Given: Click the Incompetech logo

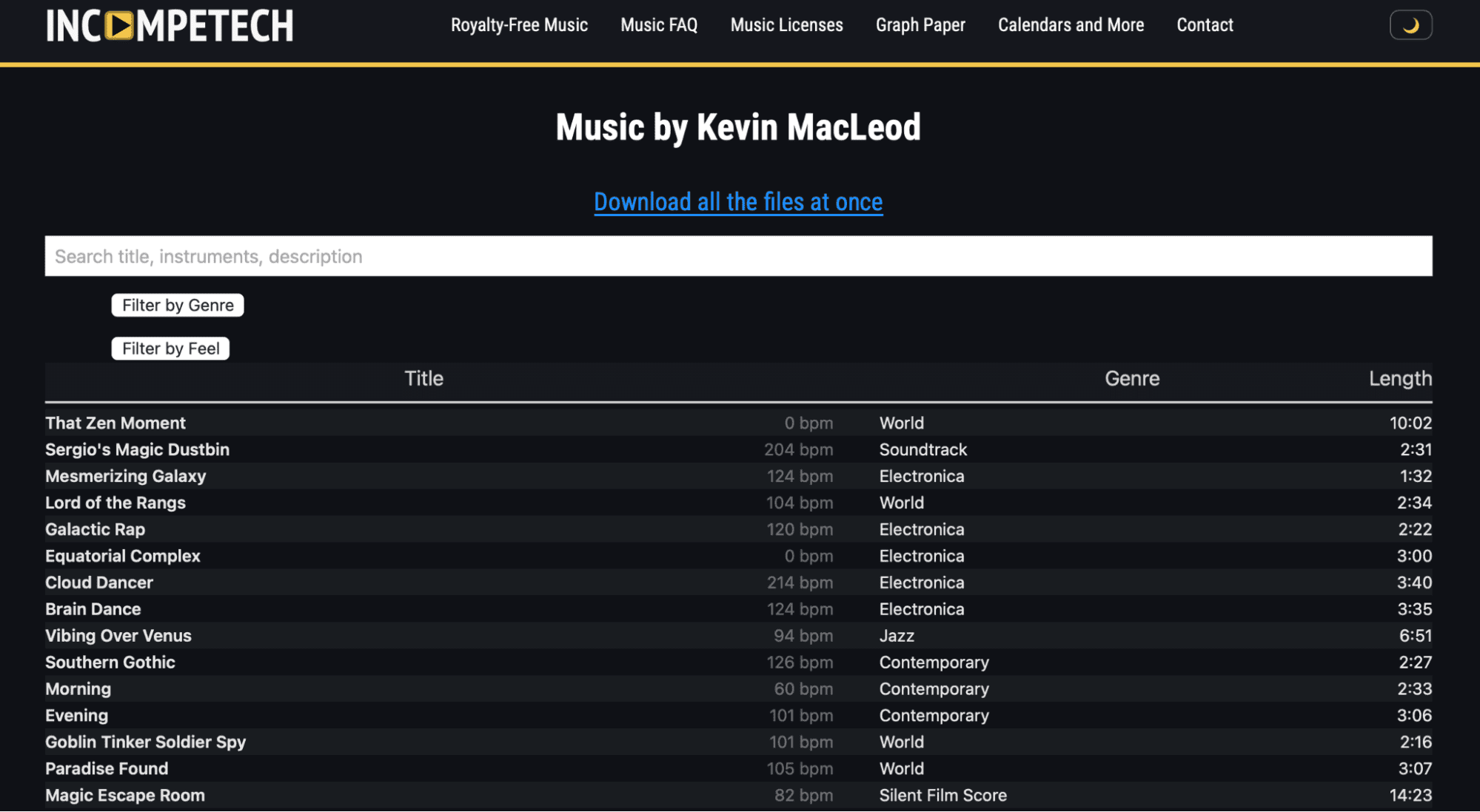Looking at the screenshot, I should [170, 26].
